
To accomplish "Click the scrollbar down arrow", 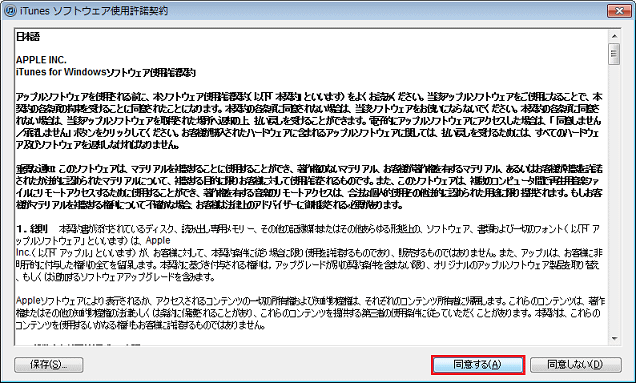I will tap(615, 339).
